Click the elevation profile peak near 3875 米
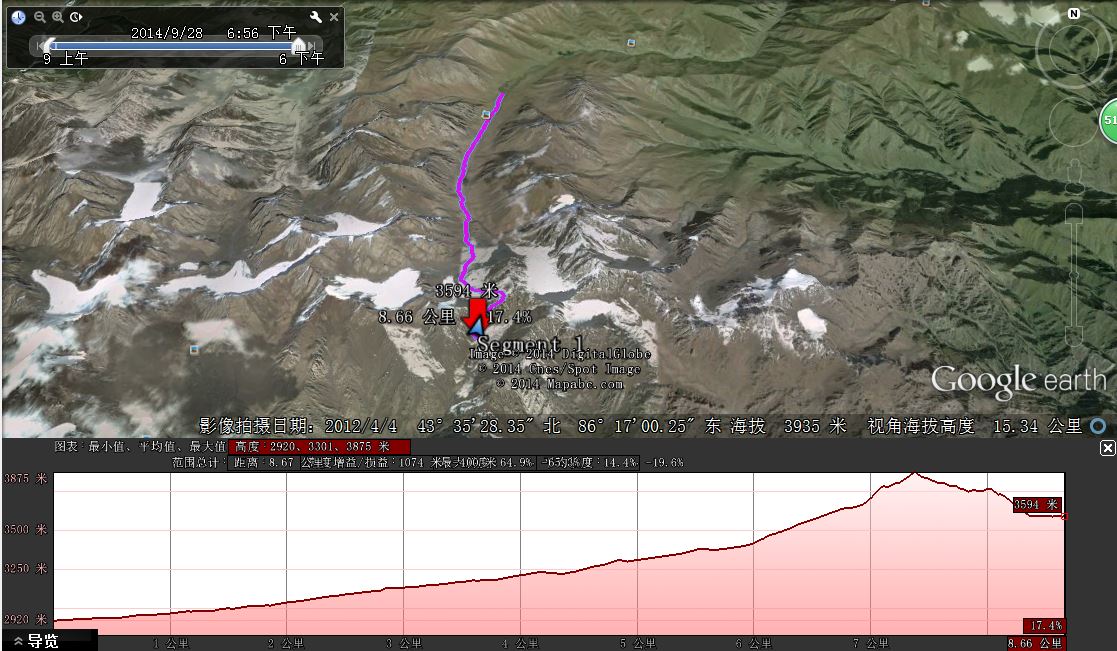The width and height of the screenshot is (1117, 651). [x=912, y=474]
